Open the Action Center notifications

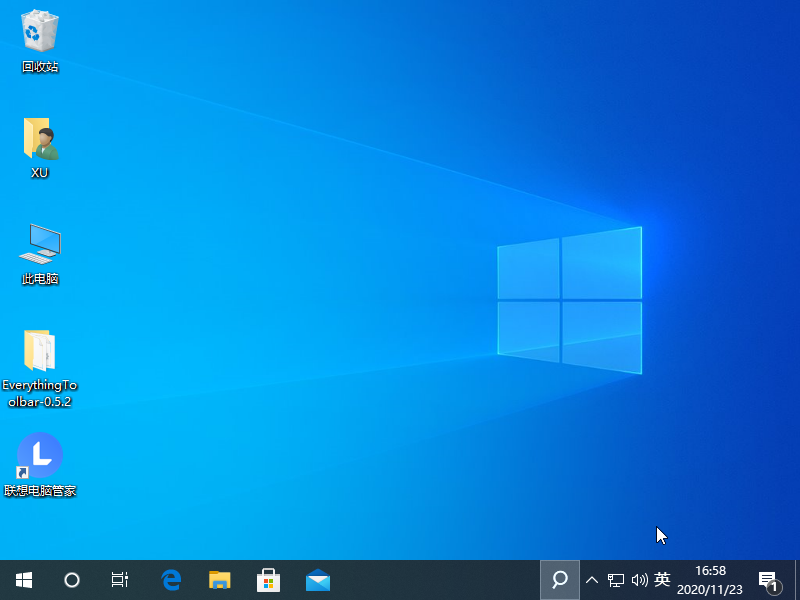(768, 580)
